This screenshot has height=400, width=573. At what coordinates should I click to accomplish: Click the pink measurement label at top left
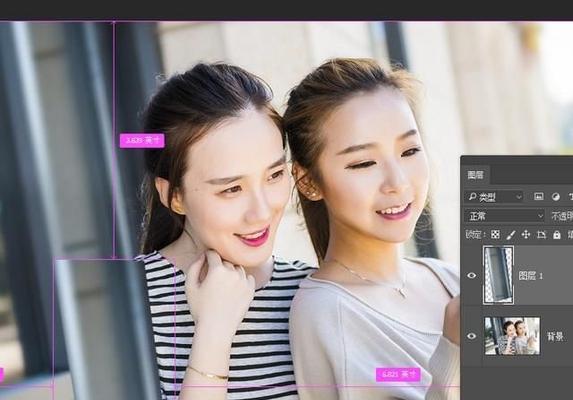point(142,141)
